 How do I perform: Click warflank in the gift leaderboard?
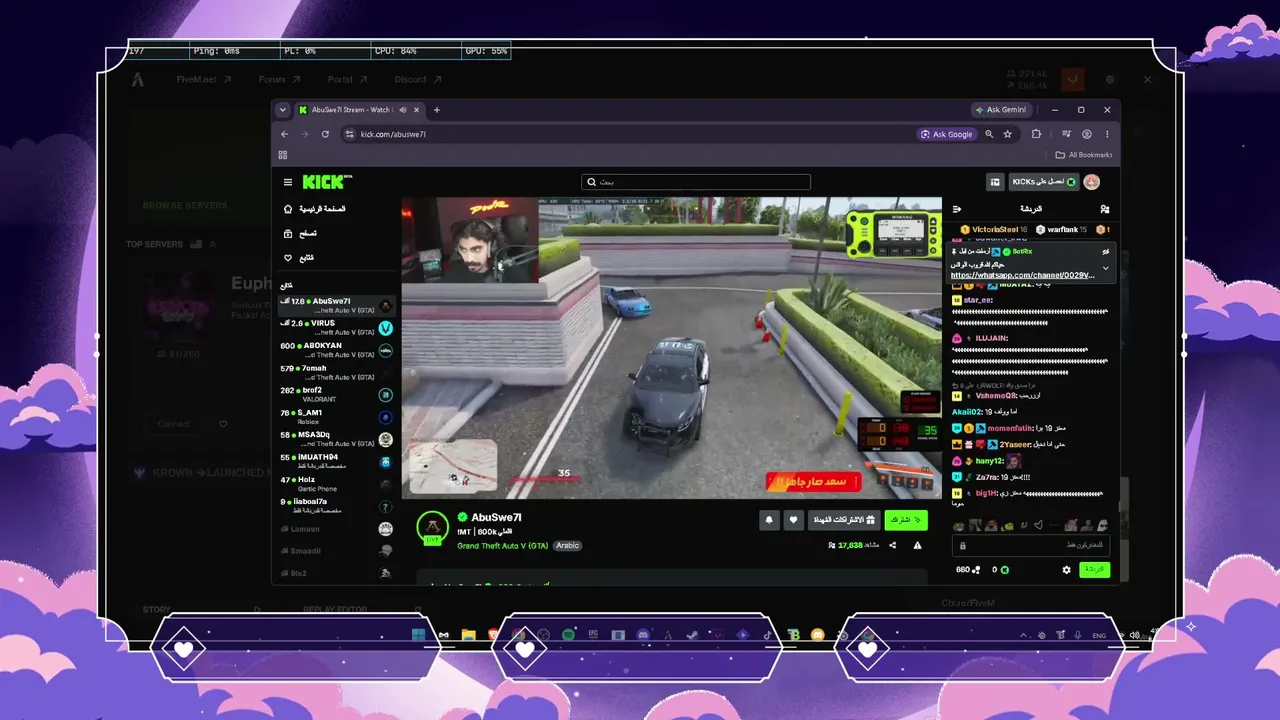[1061, 230]
